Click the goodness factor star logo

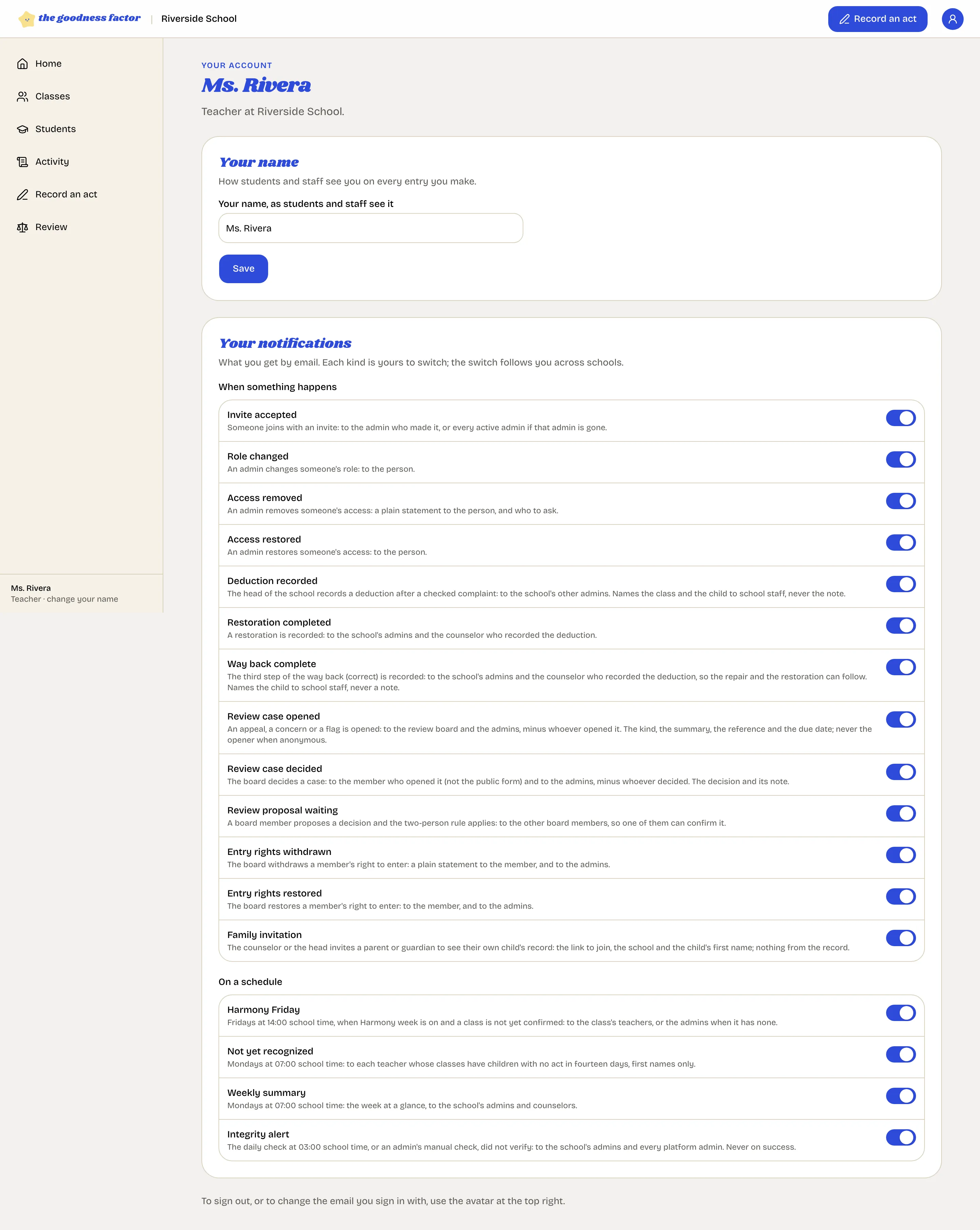pyautogui.click(x=26, y=19)
